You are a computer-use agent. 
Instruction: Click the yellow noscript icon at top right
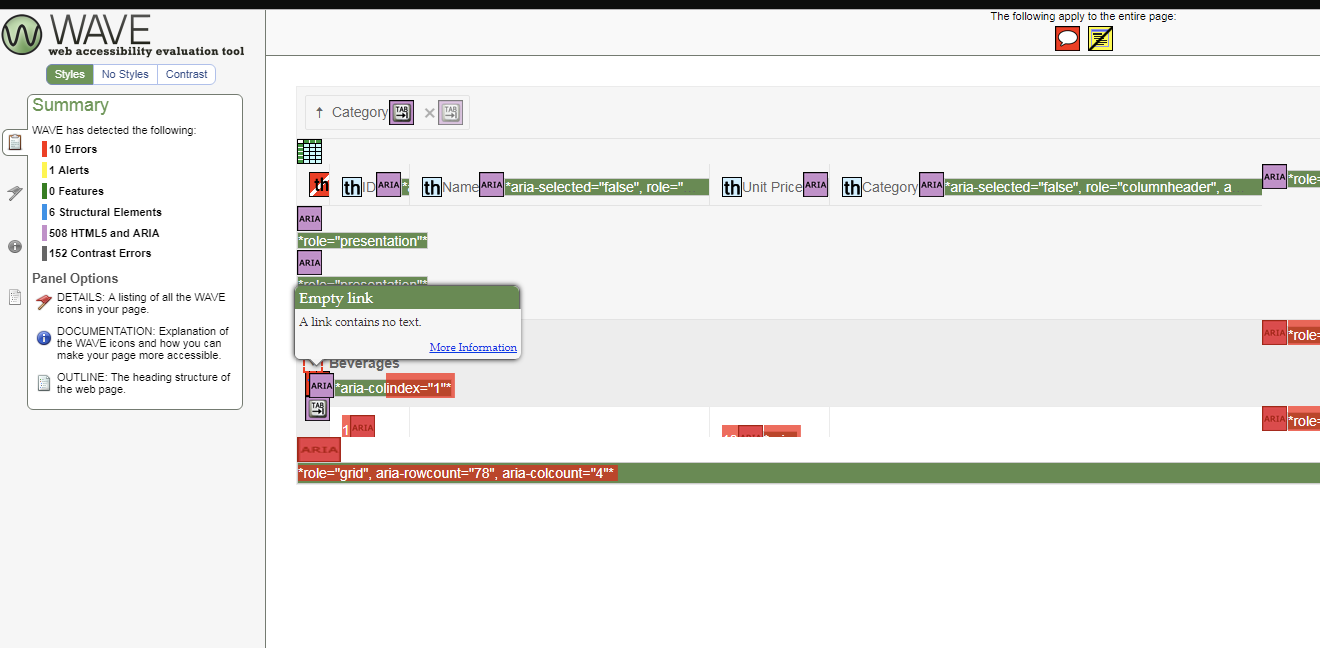(1100, 38)
